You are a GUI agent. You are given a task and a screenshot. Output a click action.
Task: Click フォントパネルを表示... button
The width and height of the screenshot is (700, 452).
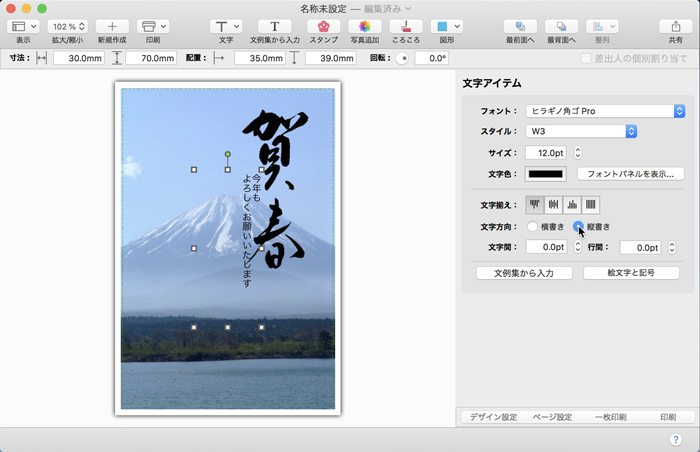click(x=630, y=174)
